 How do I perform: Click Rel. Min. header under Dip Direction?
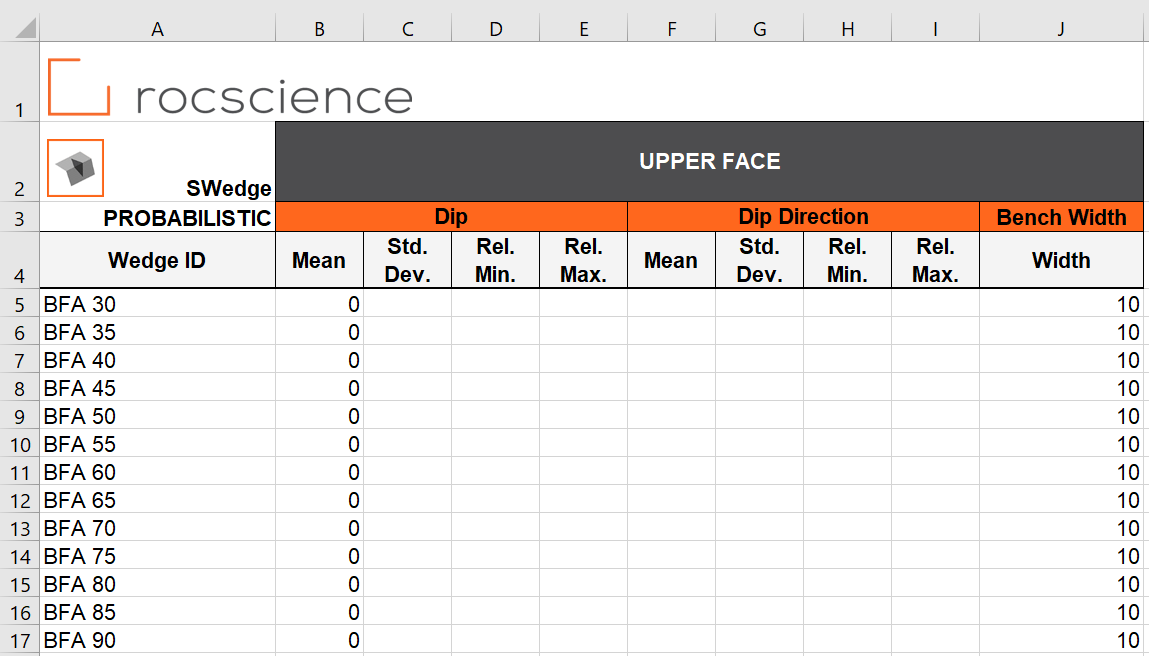[x=847, y=260]
